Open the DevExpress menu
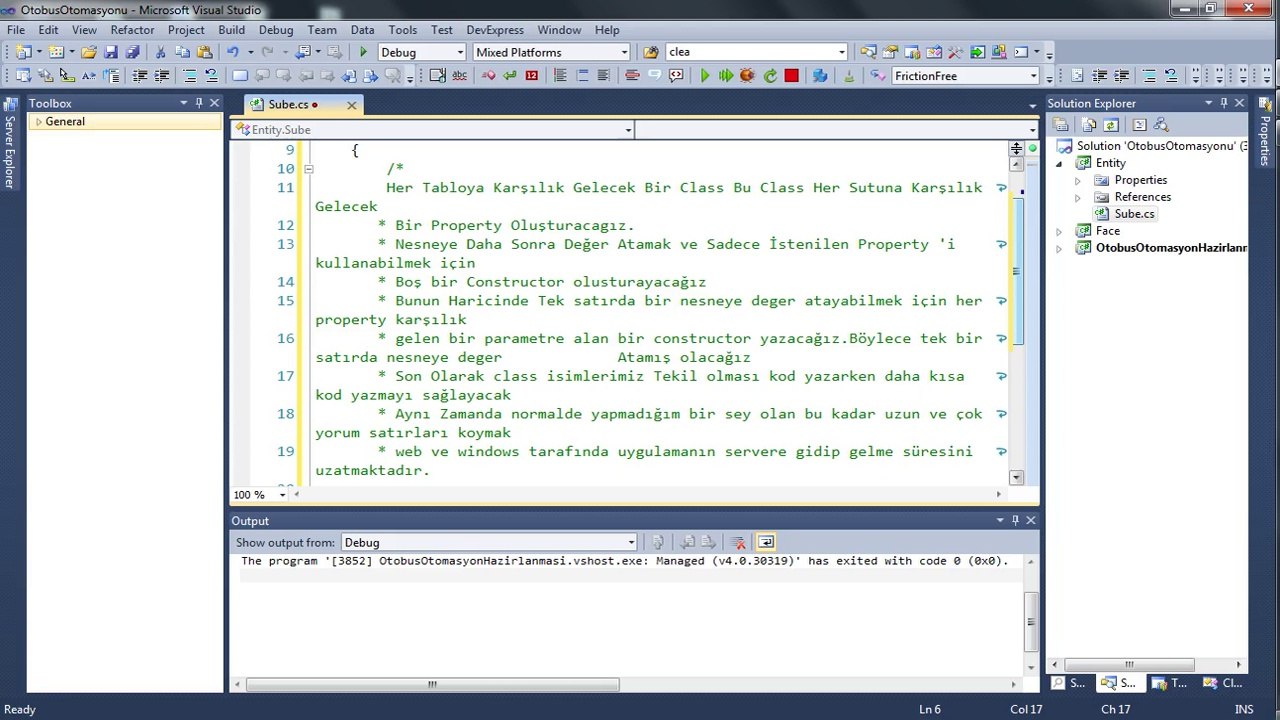The image size is (1280, 720). 495,30
